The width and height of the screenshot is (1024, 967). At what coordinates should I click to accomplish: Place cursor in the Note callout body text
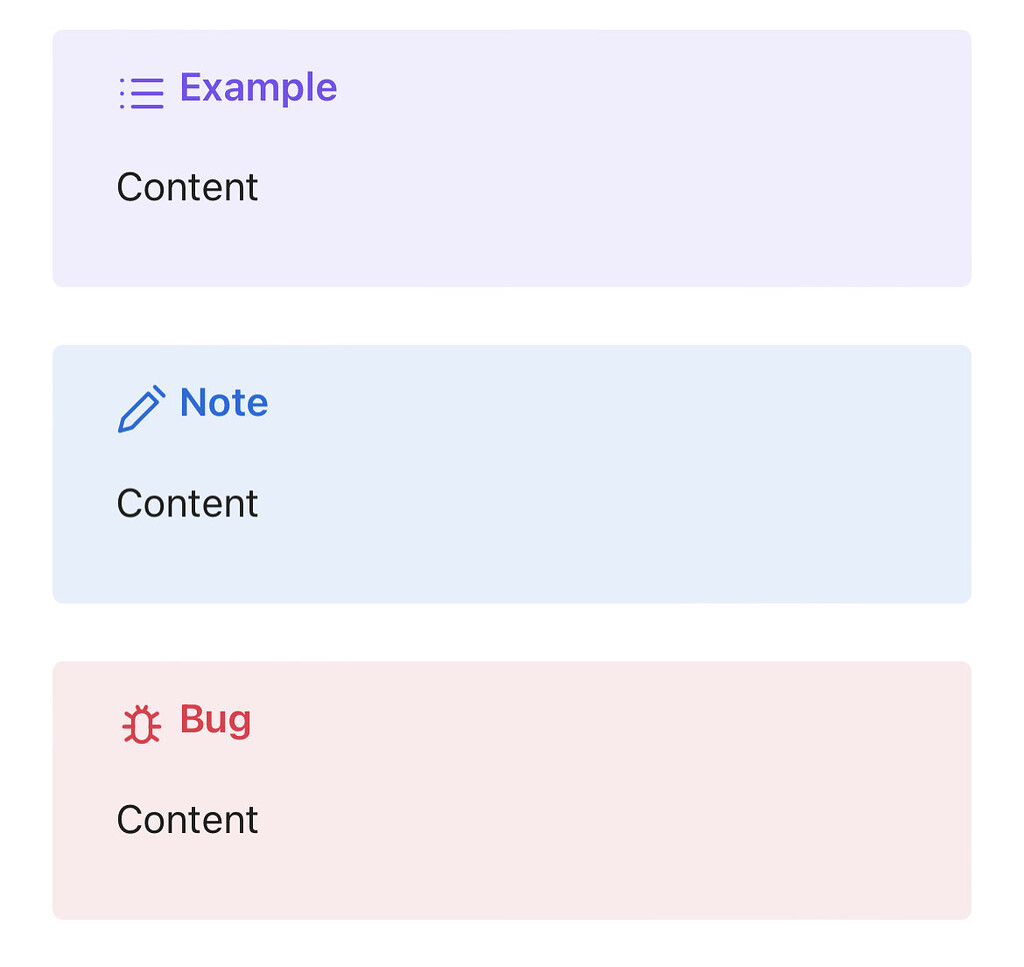[187, 503]
